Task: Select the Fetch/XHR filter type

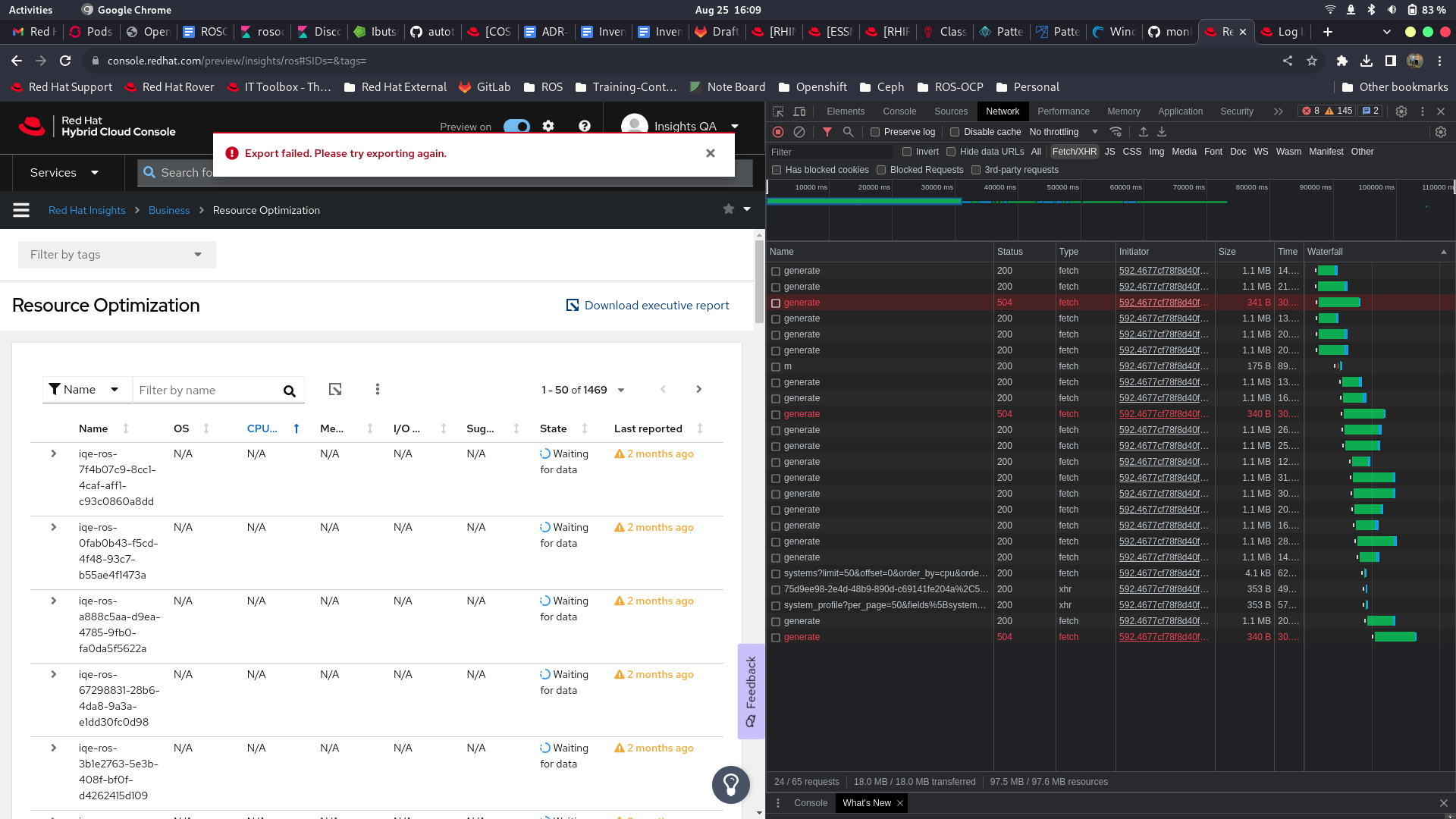Action: pyautogui.click(x=1074, y=152)
